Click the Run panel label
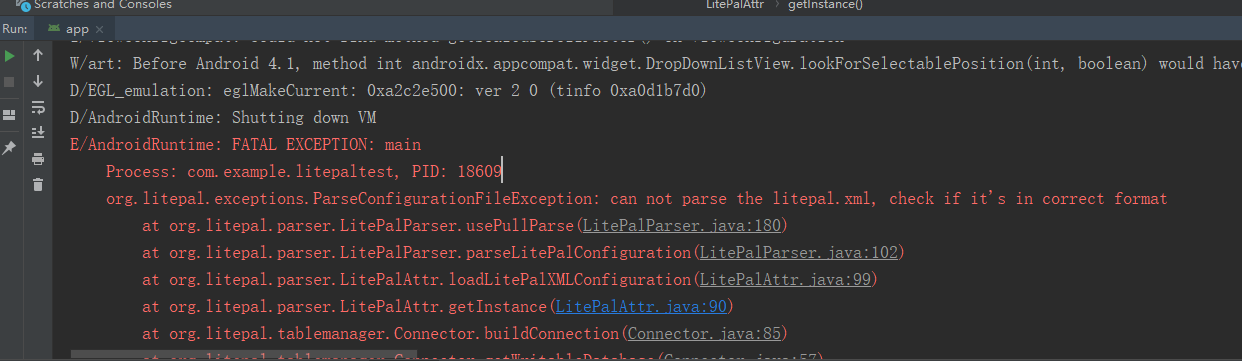Image resolution: width=1242 pixels, height=361 pixels. (x=14, y=29)
